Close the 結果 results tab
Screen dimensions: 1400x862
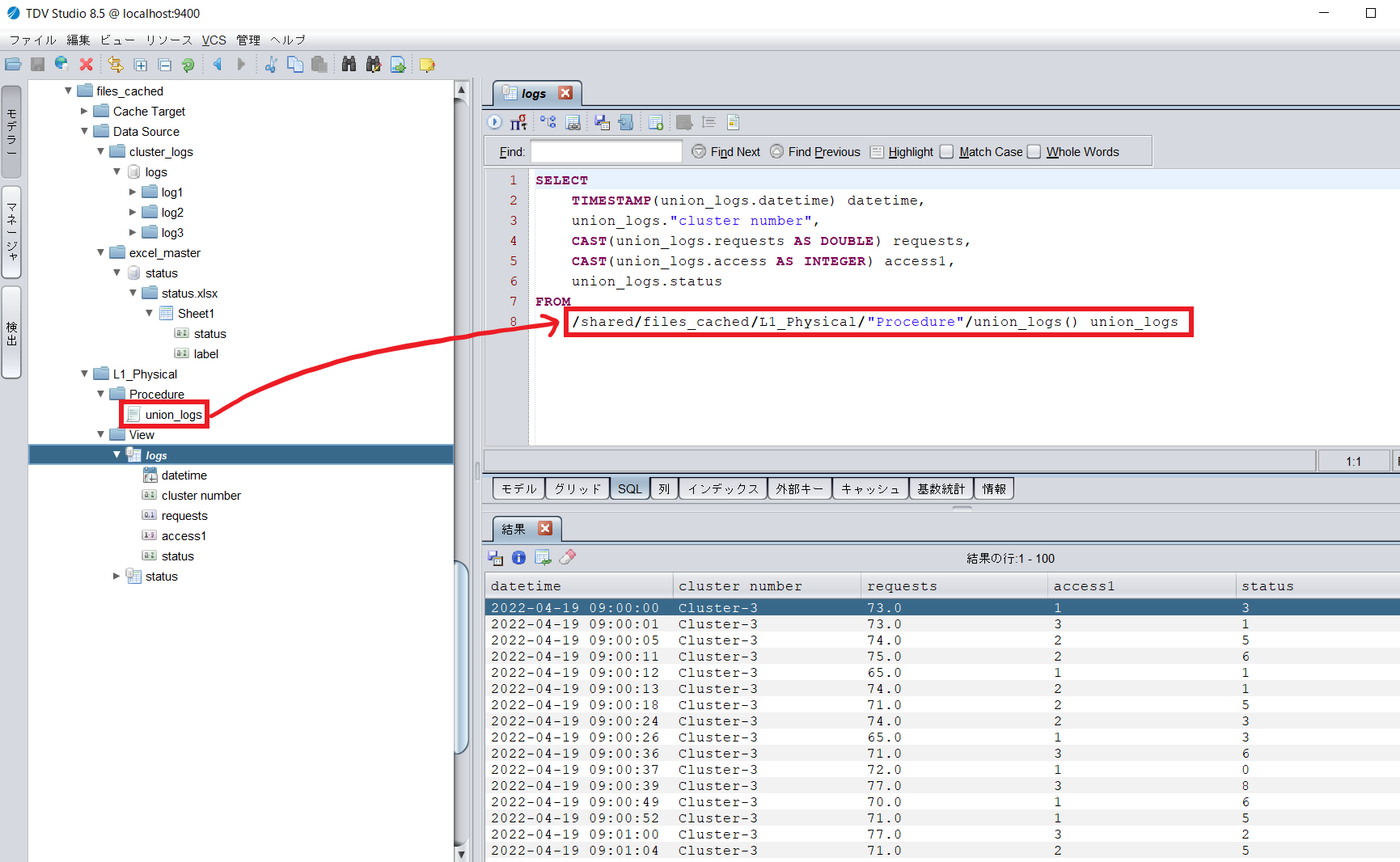pos(545,528)
